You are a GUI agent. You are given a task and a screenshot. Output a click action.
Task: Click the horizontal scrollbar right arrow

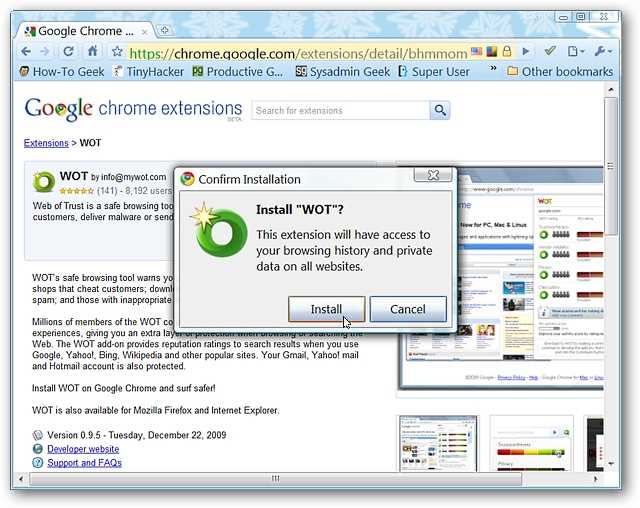point(596,479)
